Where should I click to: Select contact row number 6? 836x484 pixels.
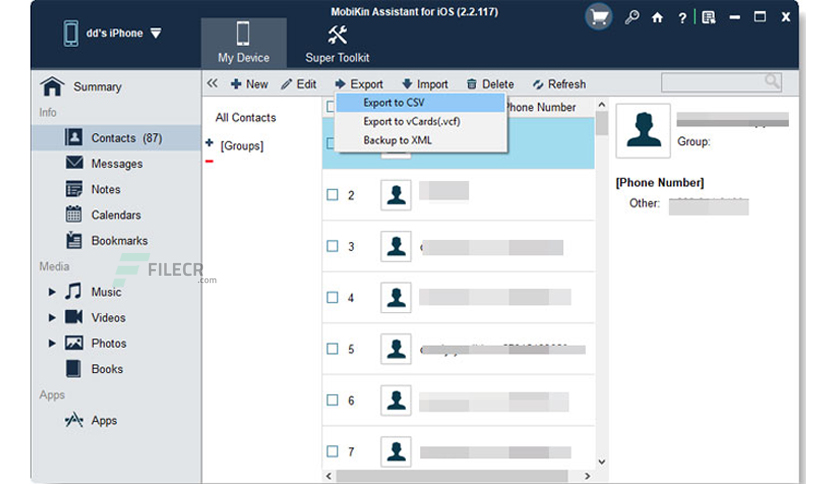click(x=459, y=400)
